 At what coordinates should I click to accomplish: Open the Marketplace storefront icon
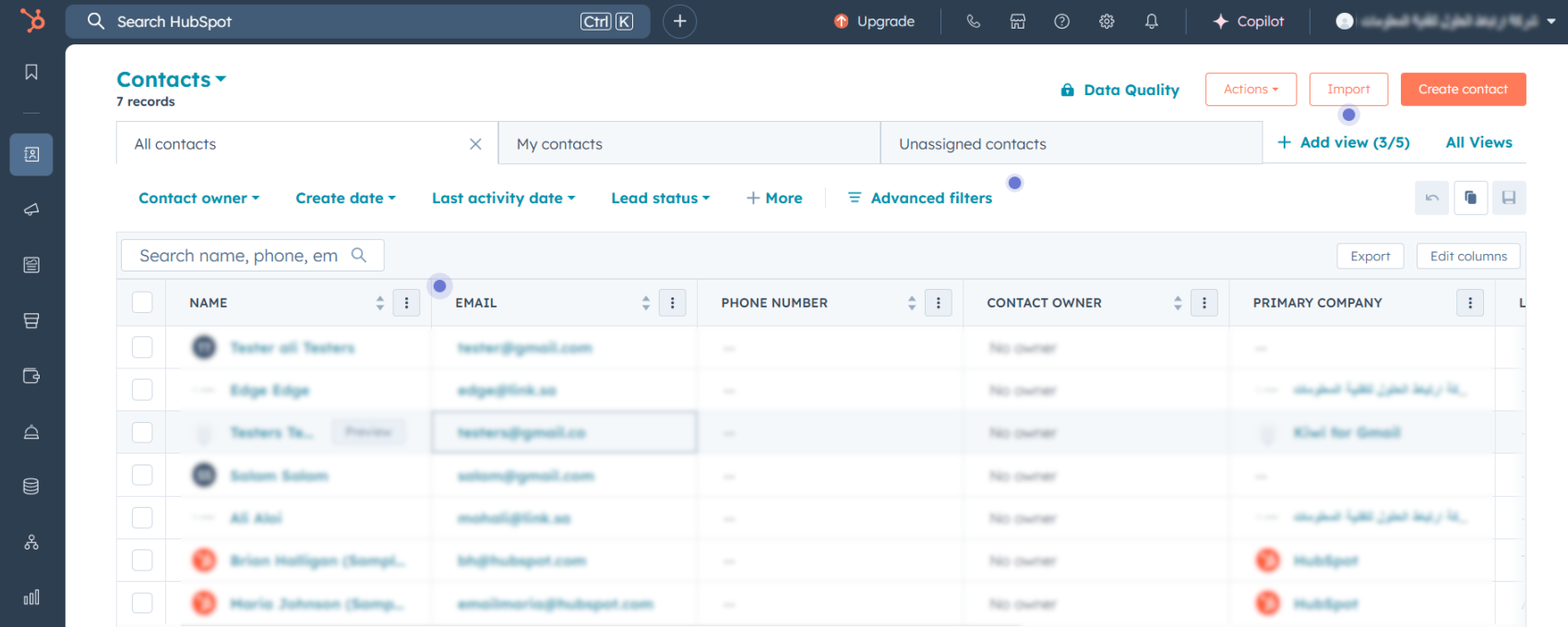point(1017,21)
